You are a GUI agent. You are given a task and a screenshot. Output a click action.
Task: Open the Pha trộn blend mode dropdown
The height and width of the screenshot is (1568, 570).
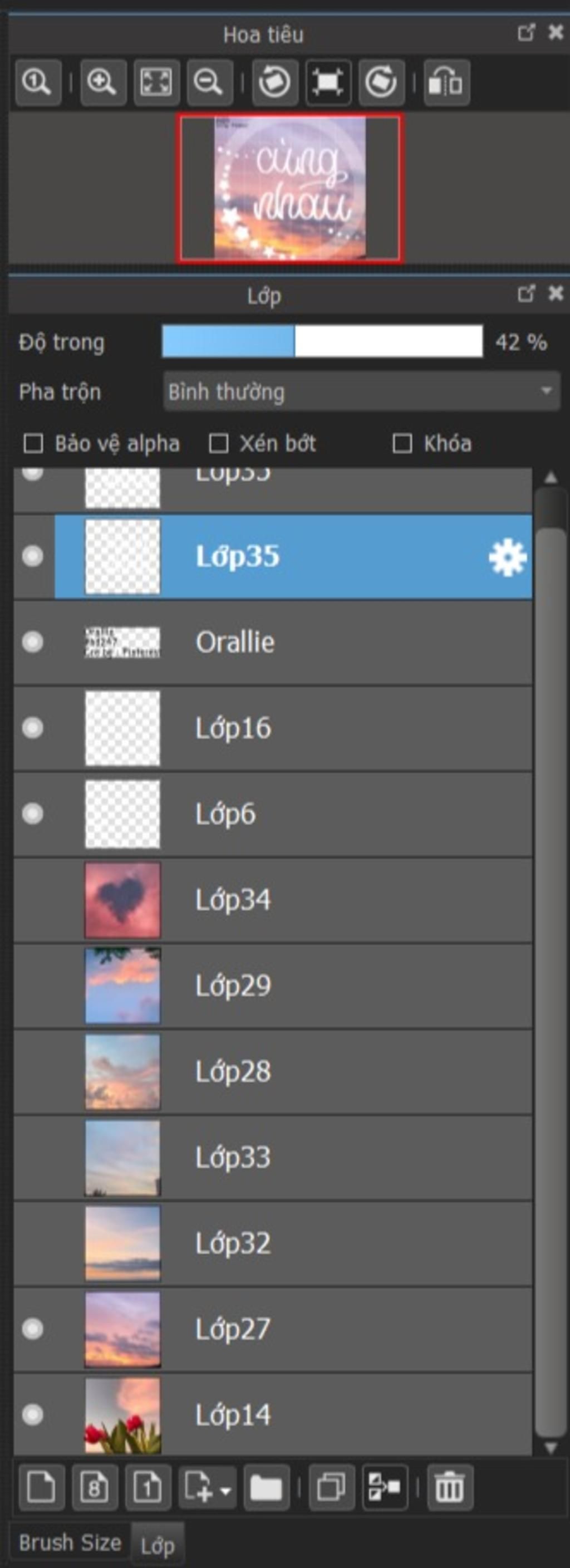[x=361, y=391]
